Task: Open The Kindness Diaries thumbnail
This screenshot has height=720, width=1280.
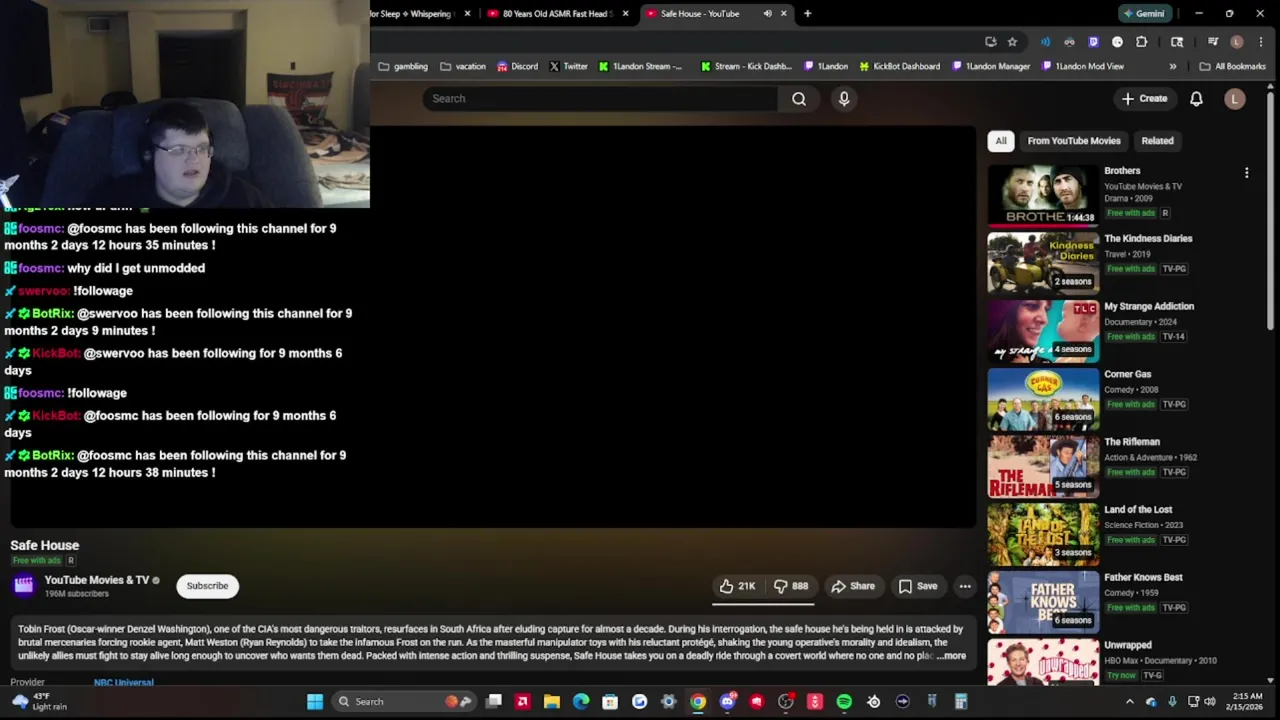Action: pyautogui.click(x=1043, y=263)
